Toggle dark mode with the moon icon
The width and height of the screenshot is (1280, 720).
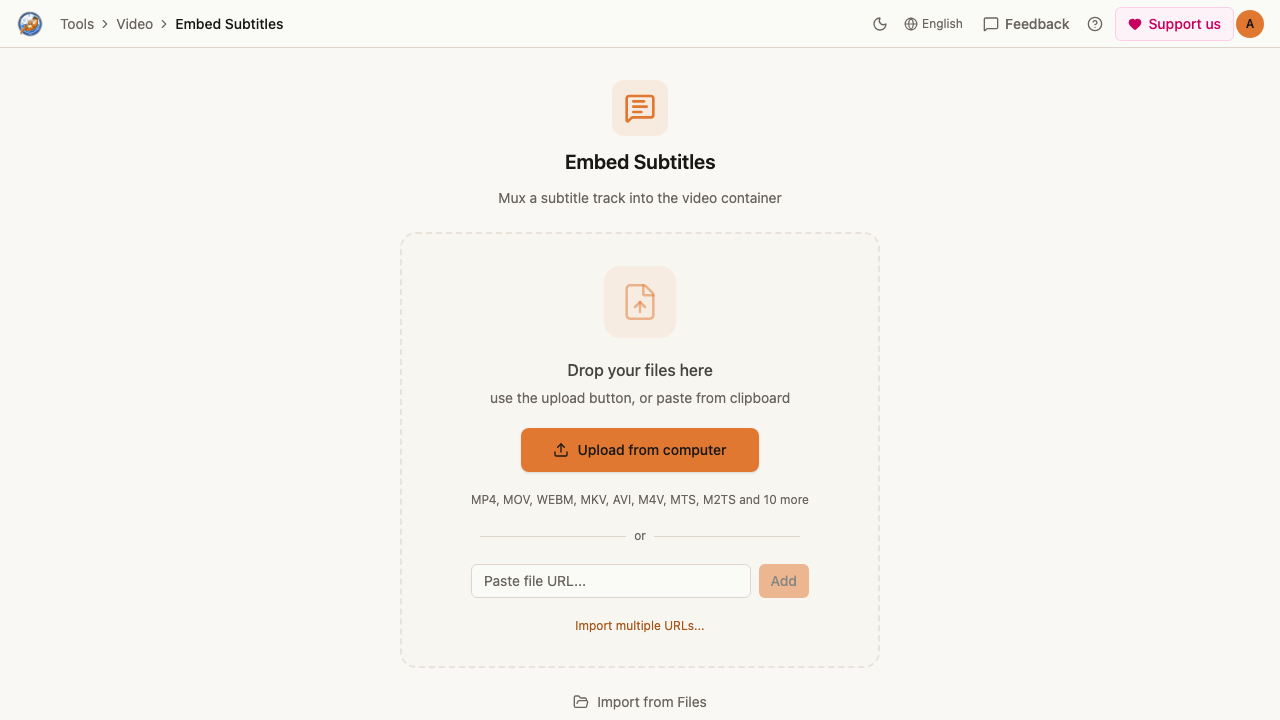click(880, 24)
